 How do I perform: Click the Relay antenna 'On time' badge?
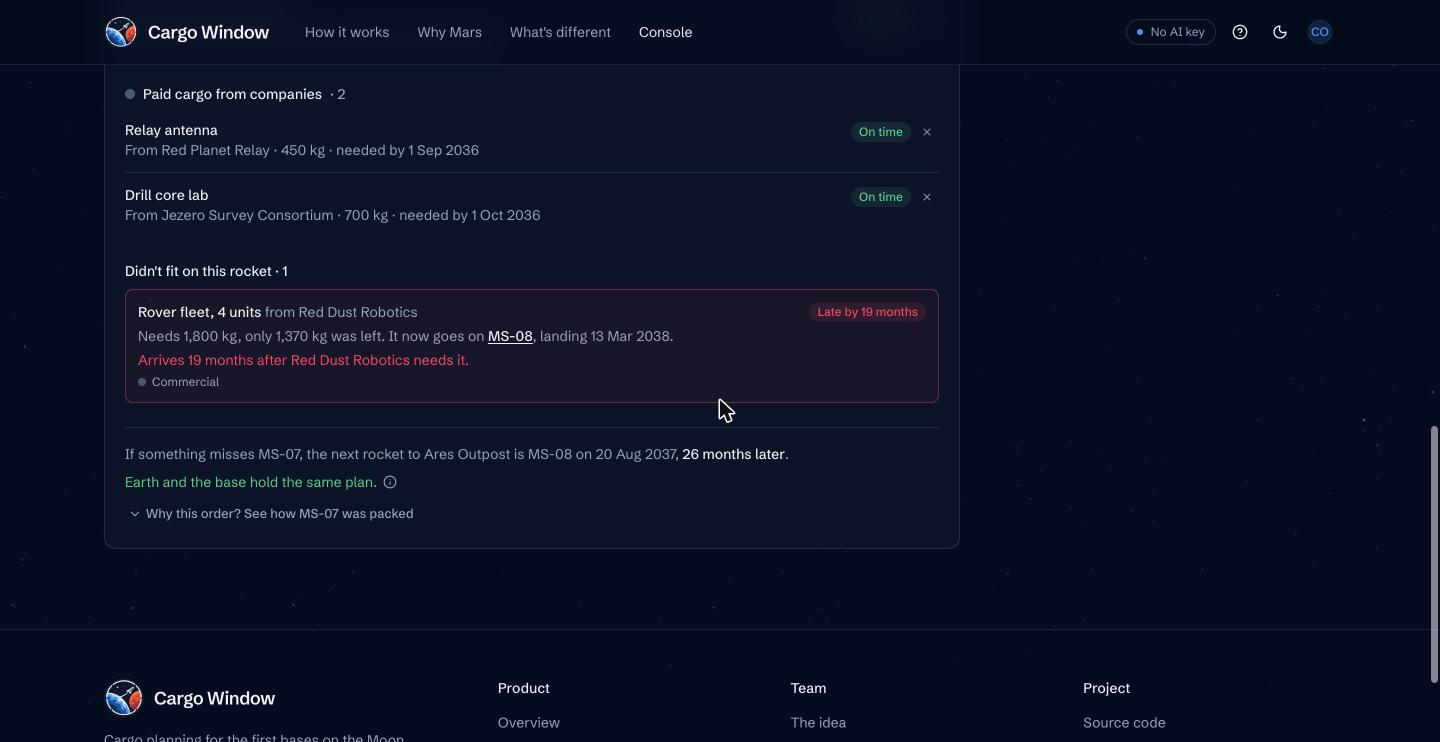881,132
